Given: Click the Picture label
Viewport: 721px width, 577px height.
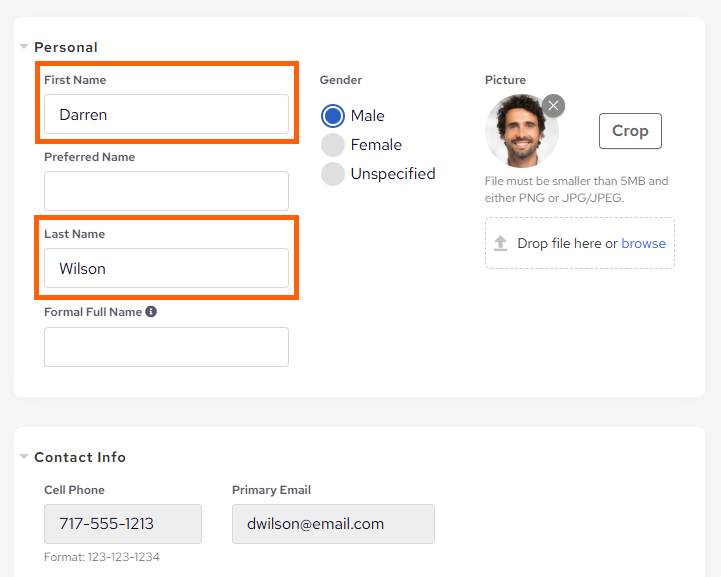Looking at the screenshot, I should click(505, 80).
